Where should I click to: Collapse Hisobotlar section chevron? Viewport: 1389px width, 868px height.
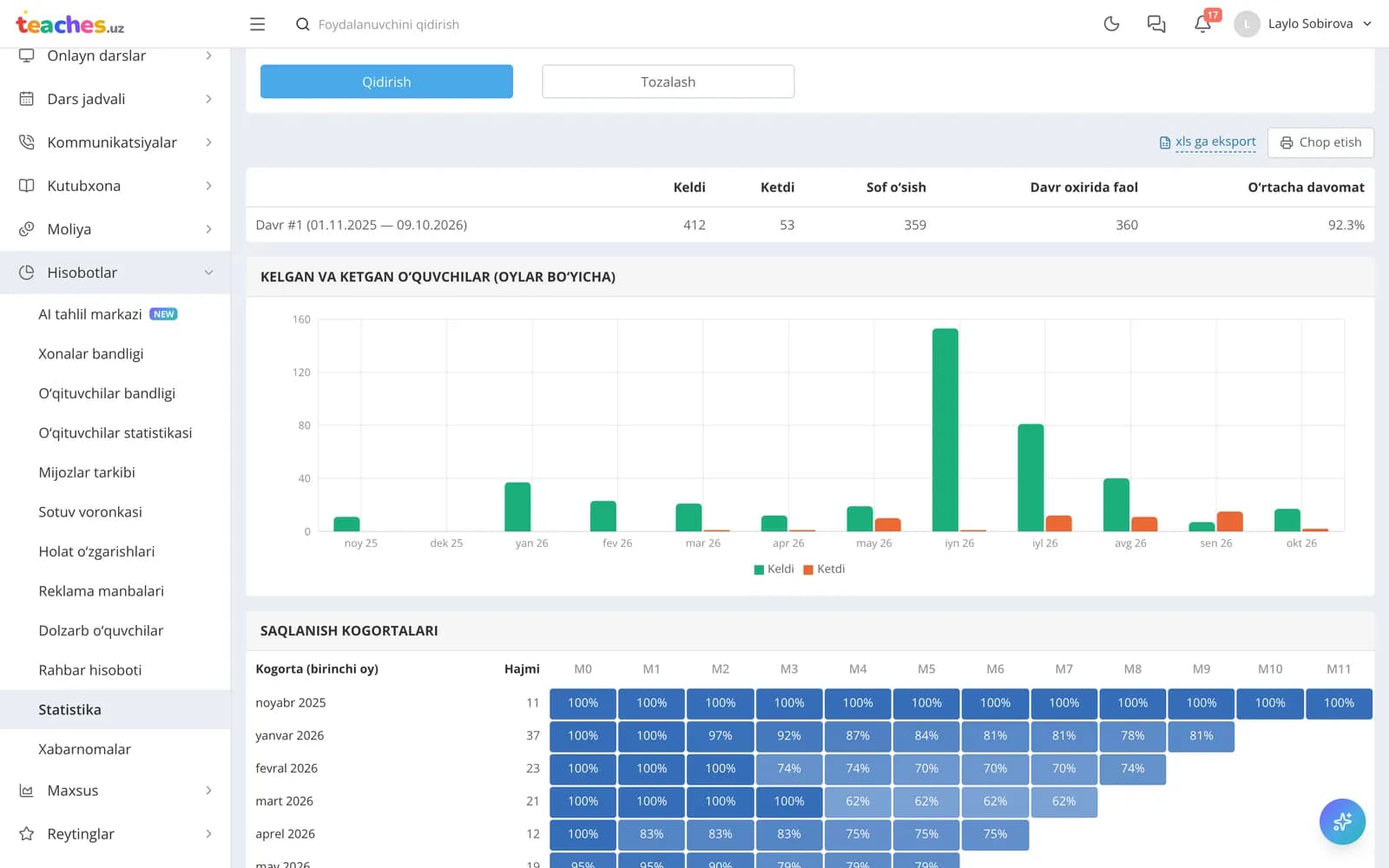click(x=208, y=273)
